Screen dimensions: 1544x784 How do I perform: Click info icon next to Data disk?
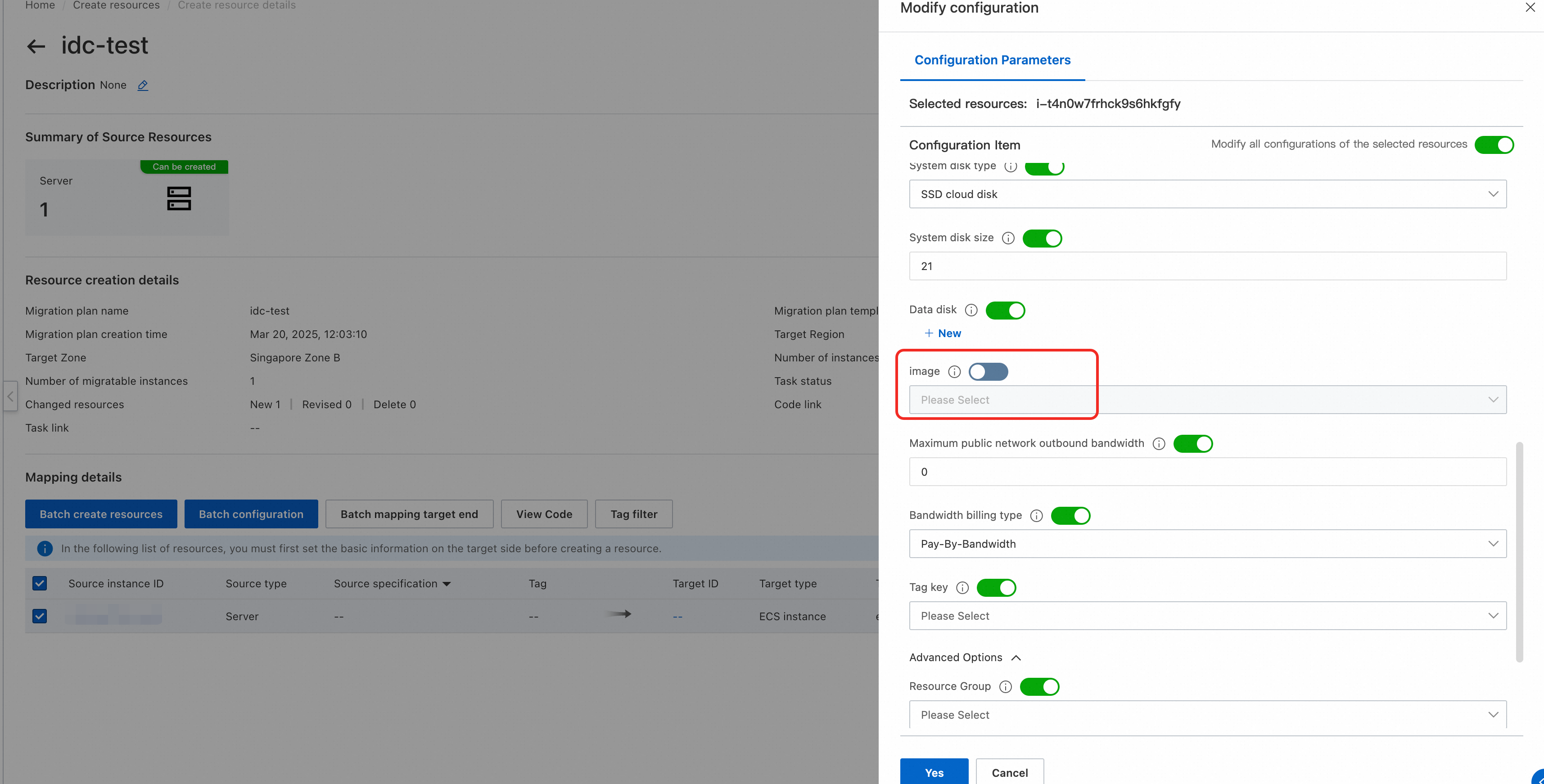pyautogui.click(x=971, y=311)
